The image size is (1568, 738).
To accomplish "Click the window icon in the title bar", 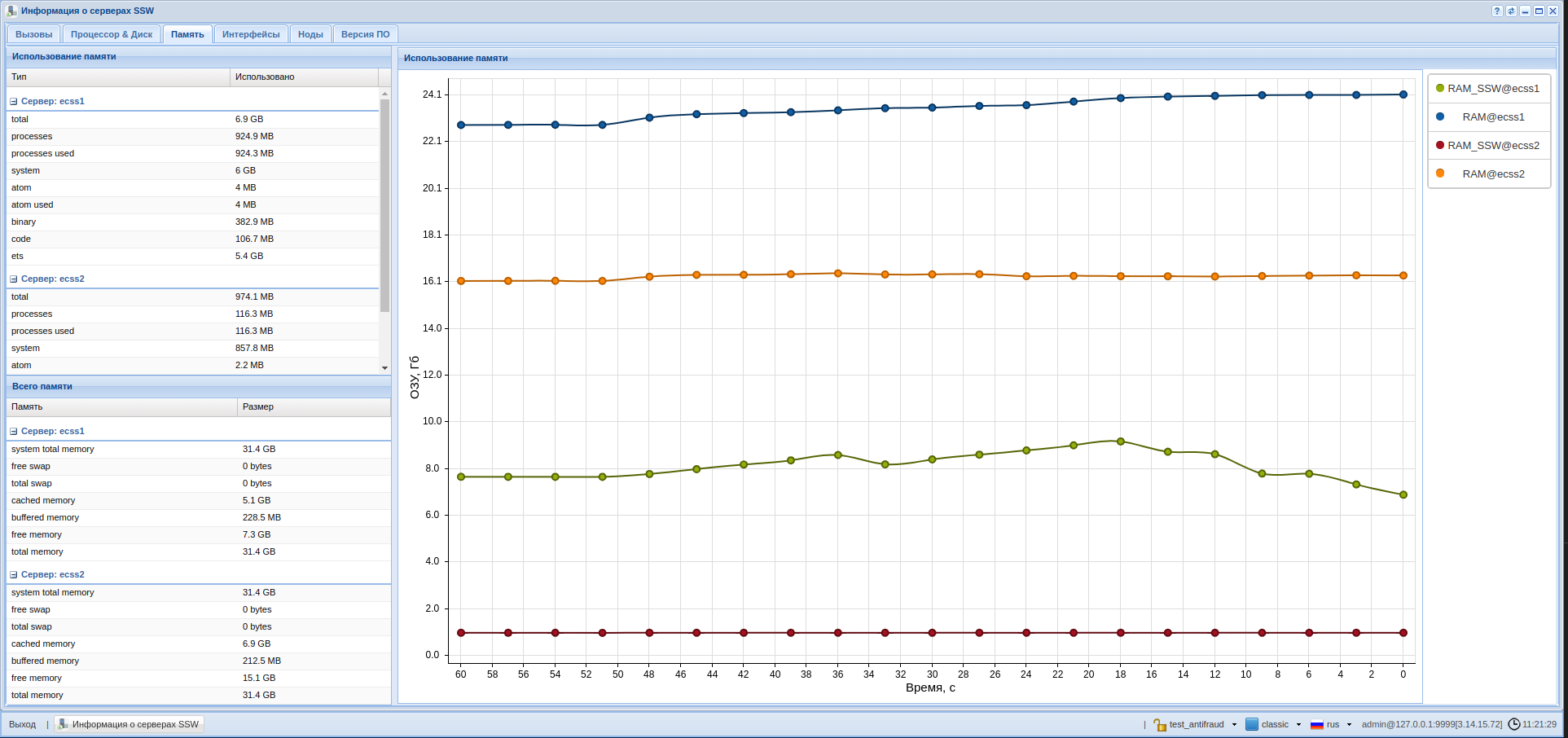I will click(11, 11).
